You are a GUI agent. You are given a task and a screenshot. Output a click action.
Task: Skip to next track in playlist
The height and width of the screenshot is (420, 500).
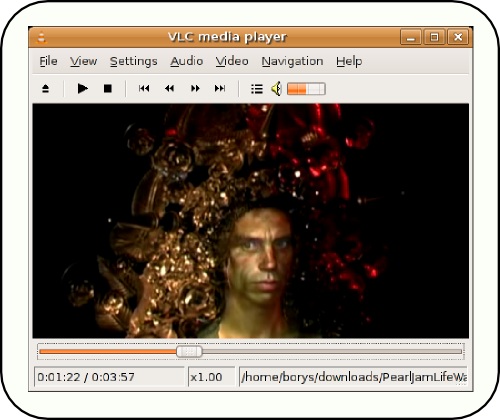click(220, 88)
